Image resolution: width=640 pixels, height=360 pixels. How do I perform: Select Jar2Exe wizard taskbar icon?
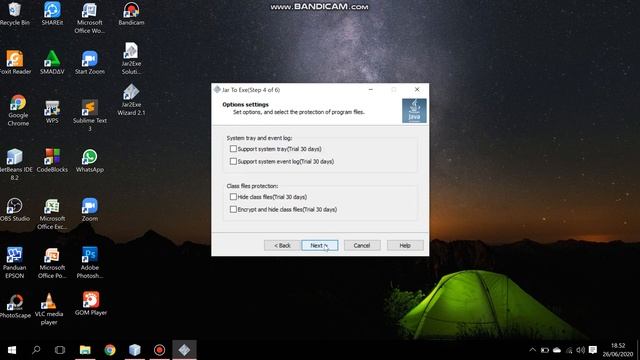click(x=184, y=350)
